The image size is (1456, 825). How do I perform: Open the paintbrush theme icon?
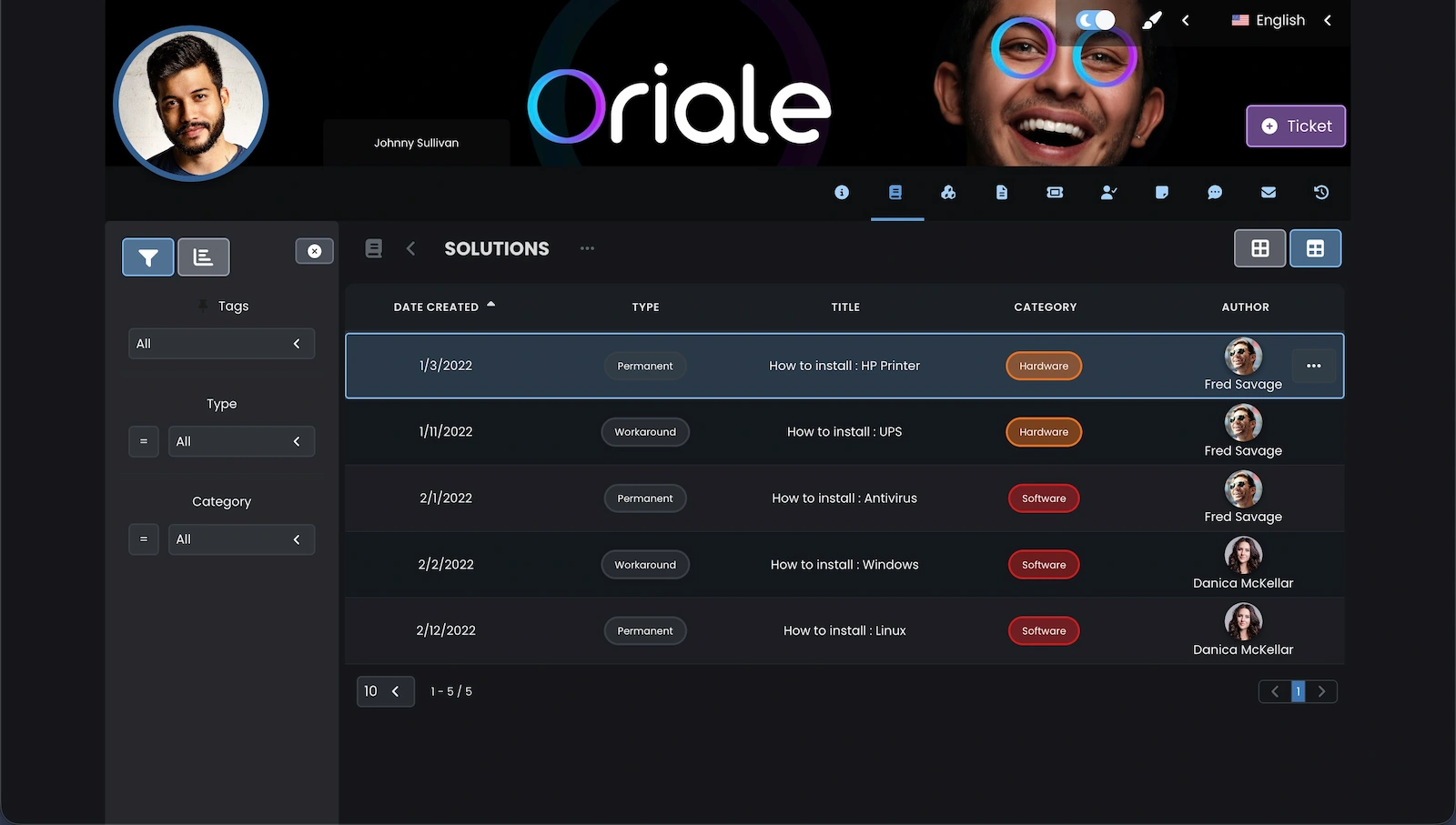(1152, 20)
